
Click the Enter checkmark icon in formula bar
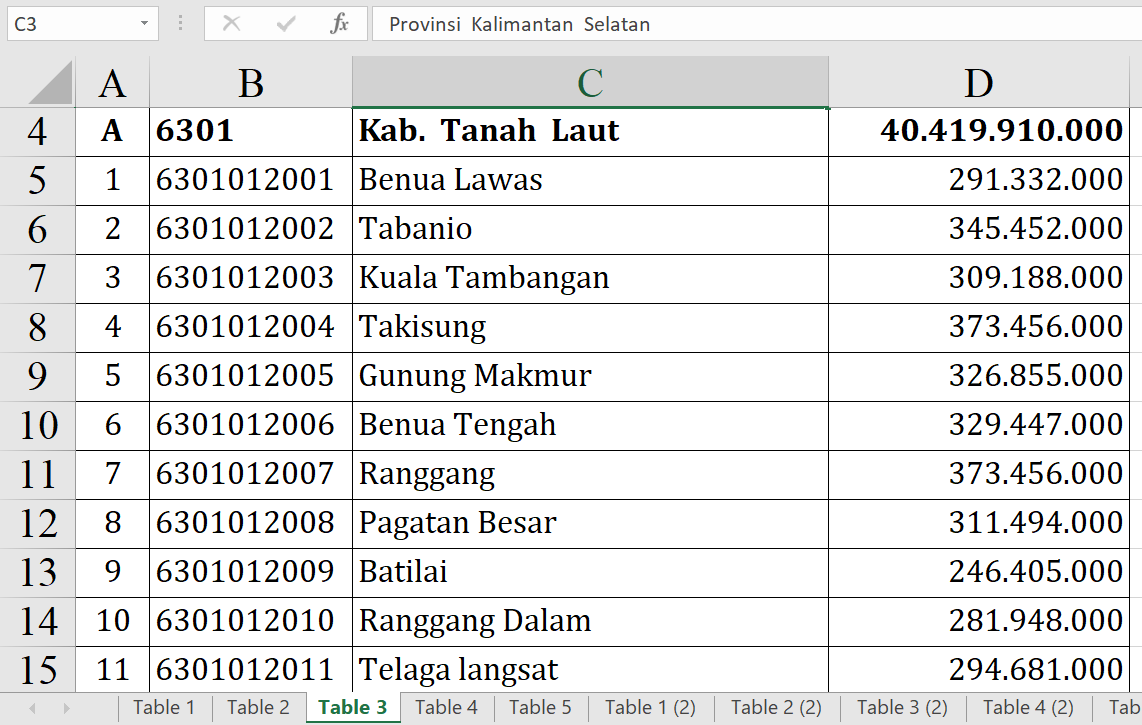286,24
